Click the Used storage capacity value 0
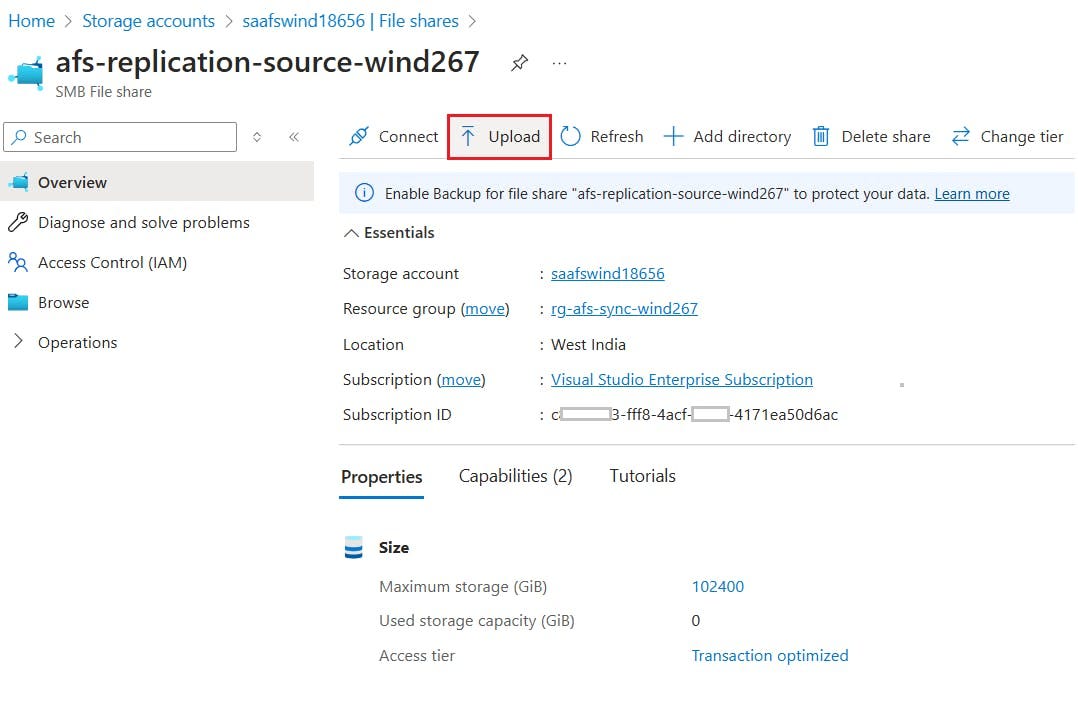Viewport: 1078px width, 702px height. click(696, 621)
